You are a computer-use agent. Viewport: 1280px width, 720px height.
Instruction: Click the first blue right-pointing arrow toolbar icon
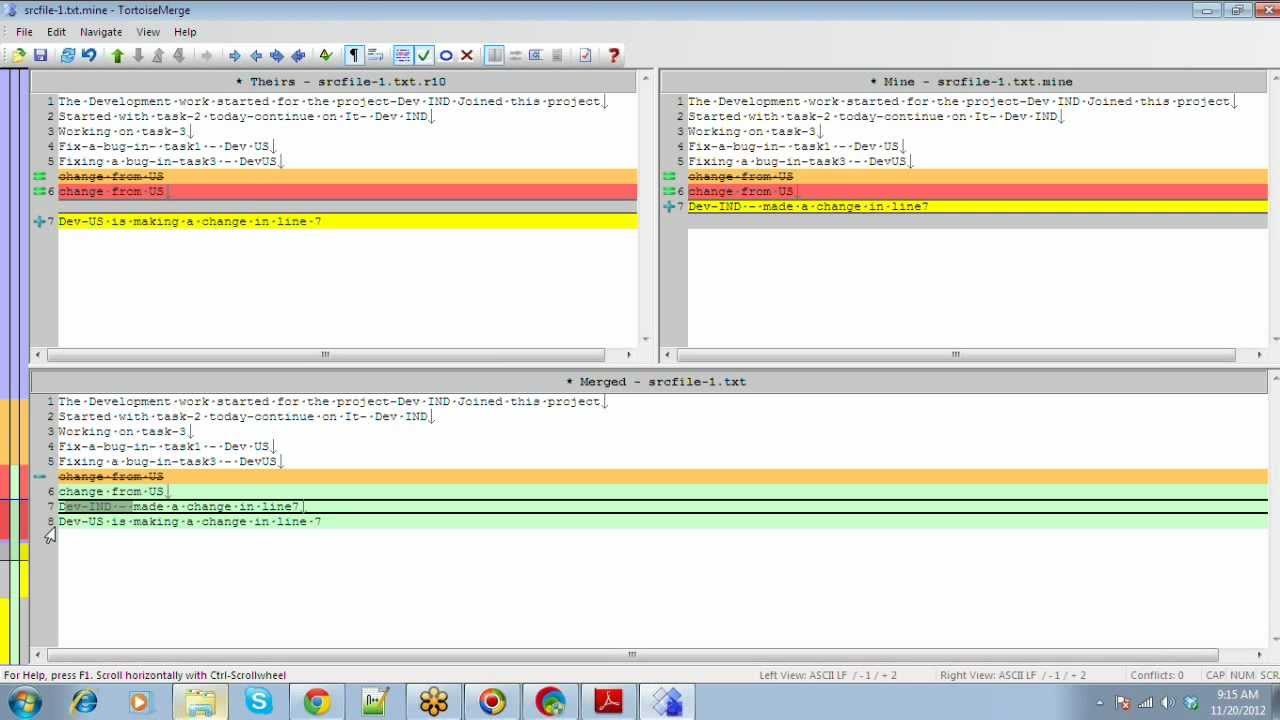(235, 56)
